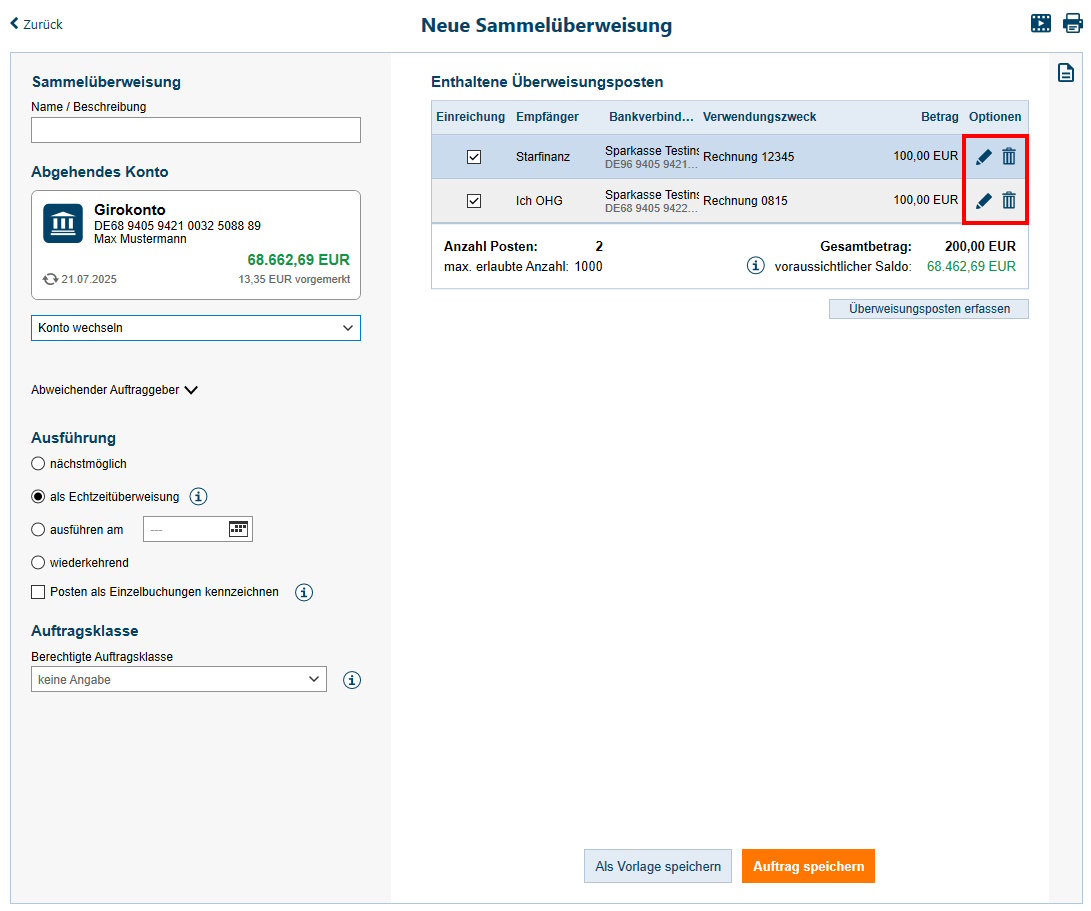Click the printer icon
The width and height of the screenshot is (1091, 911).
pos(1073,24)
